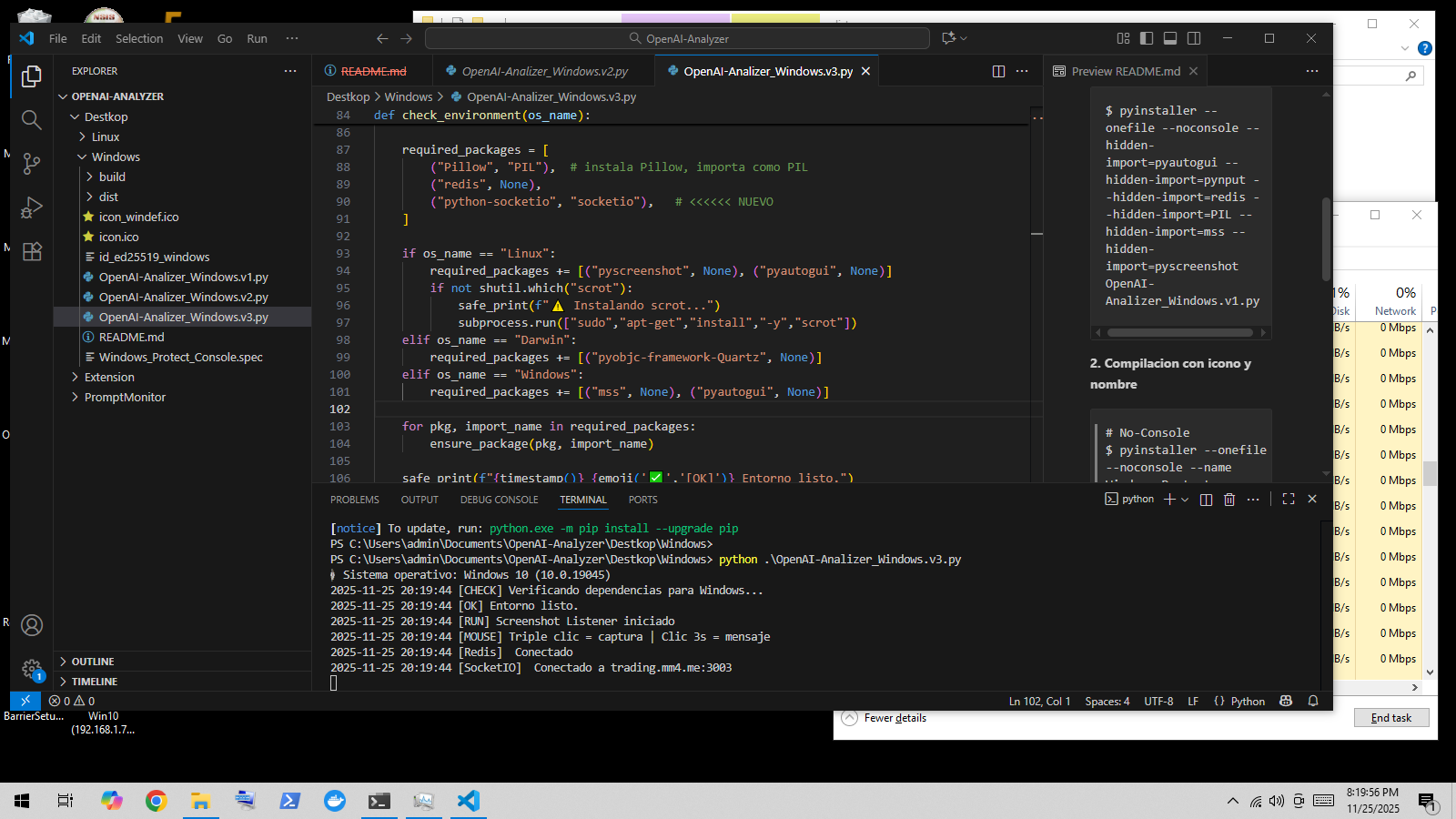Expand the Linux folder
1456x819 pixels.
[106, 136]
